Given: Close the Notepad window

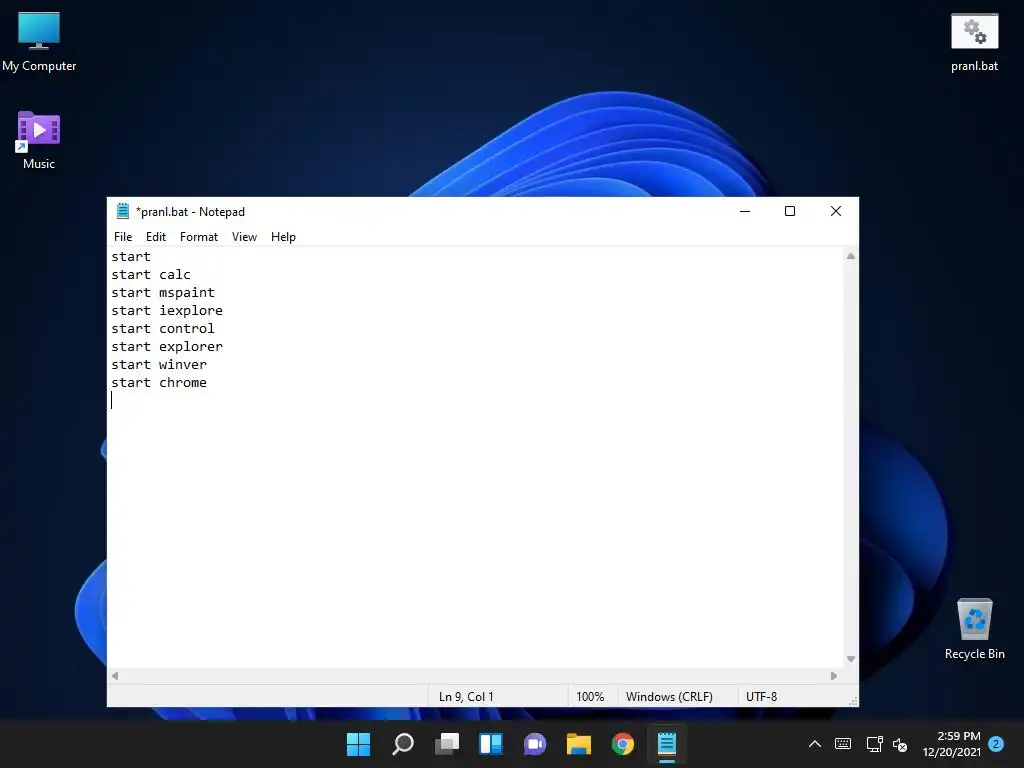Looking at the screenshot, I should pos(835,211).
